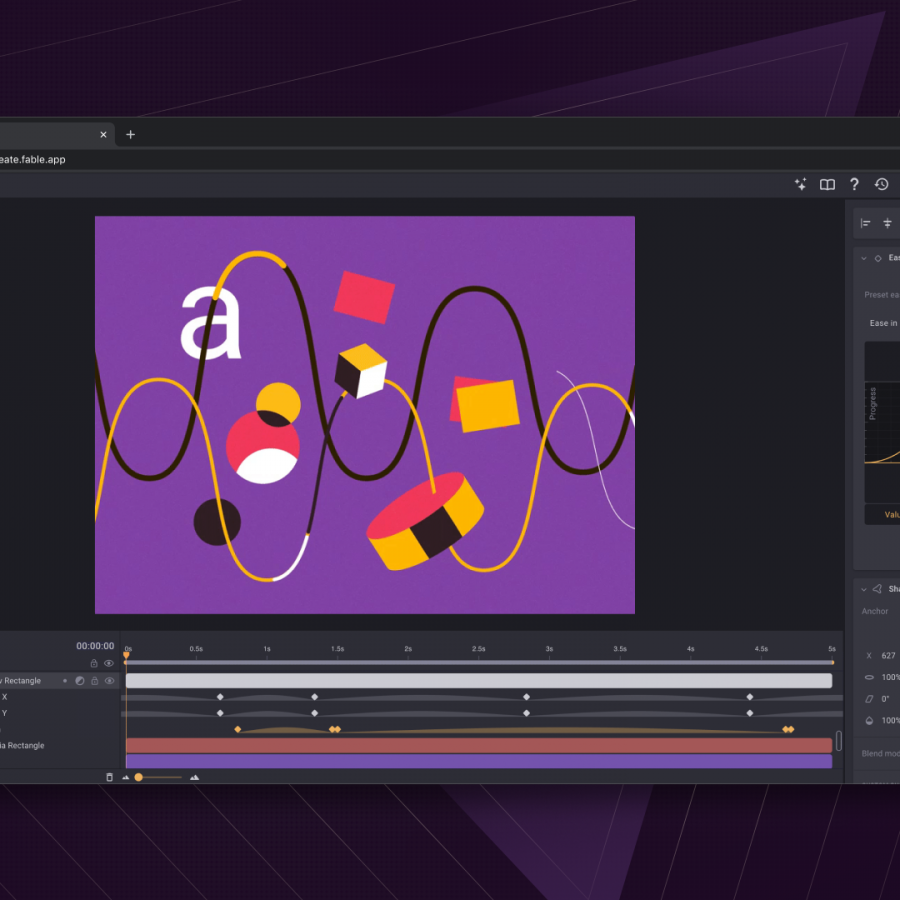Collapse the Ease section with its chevron
The height and width of the screenshot is (900, 900).
click(x=864, y=257)
